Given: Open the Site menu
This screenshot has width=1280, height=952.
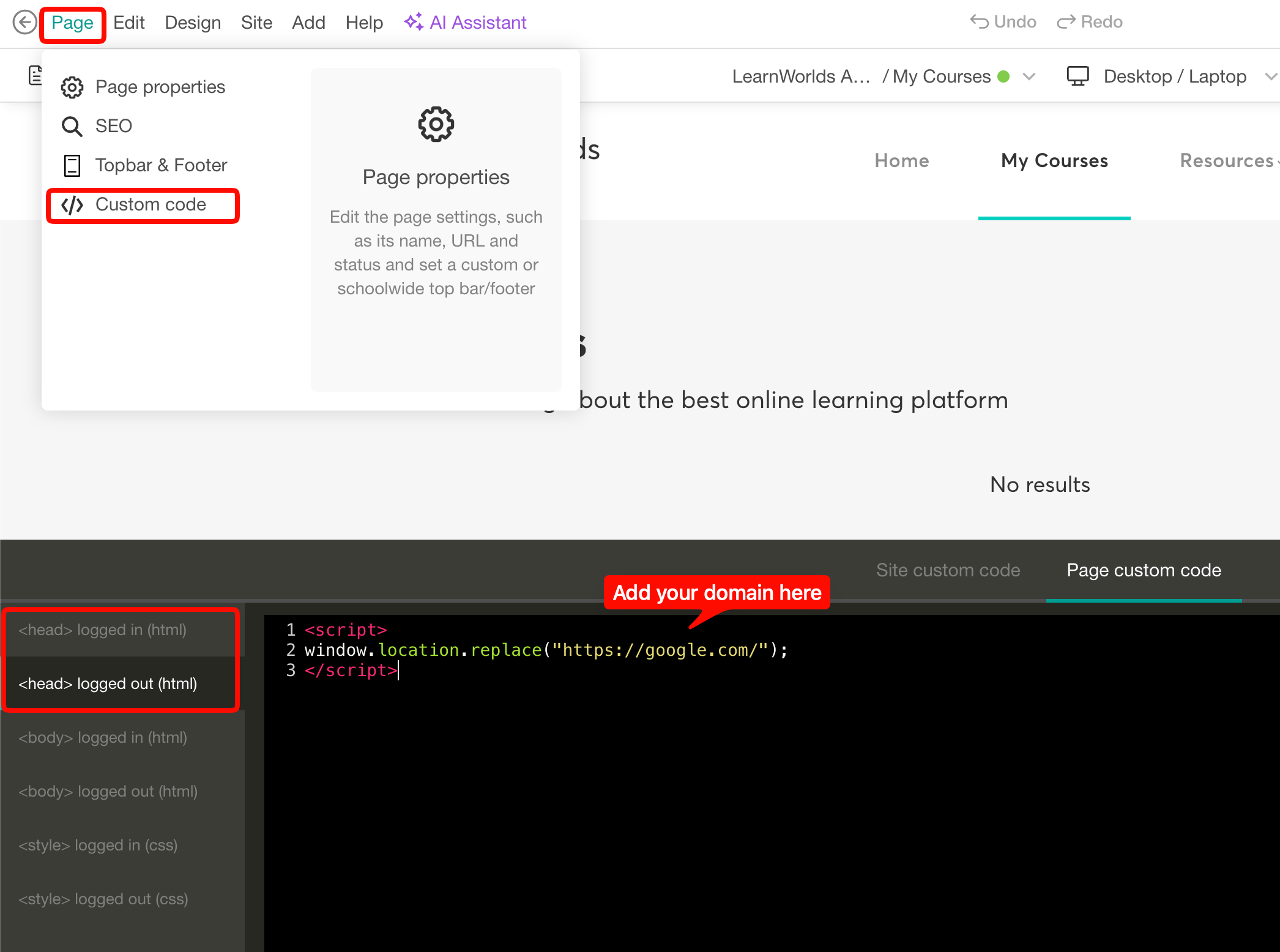Looking at the screenshot, I should pyautogui.click(x=256, y=23).
